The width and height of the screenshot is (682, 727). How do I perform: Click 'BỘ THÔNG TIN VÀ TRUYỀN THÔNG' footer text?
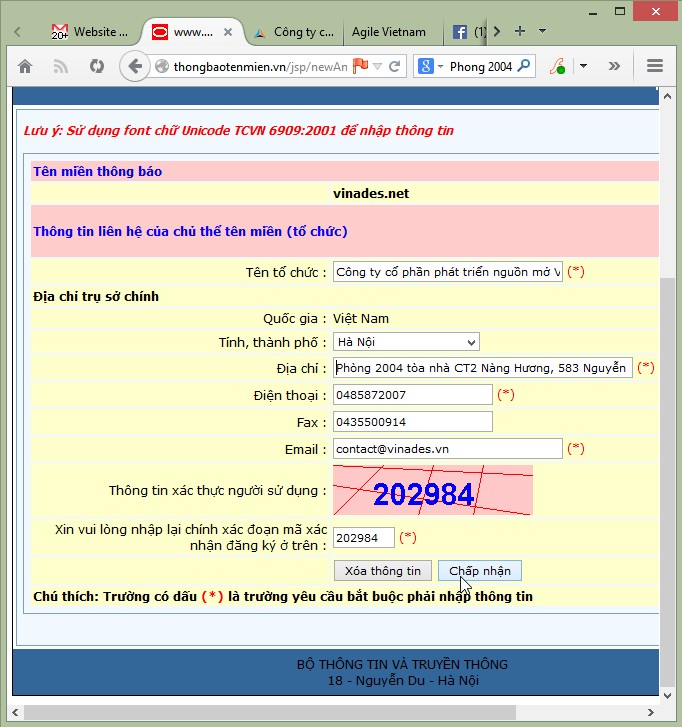point(402,664)
